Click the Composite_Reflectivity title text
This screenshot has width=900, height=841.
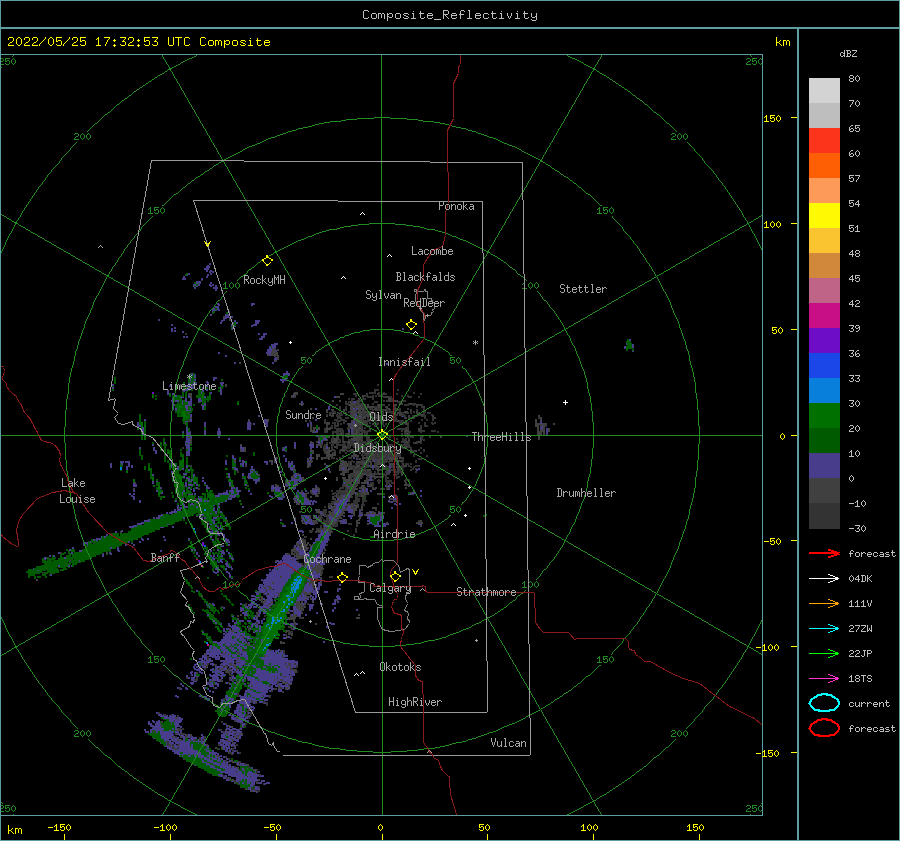450,15
